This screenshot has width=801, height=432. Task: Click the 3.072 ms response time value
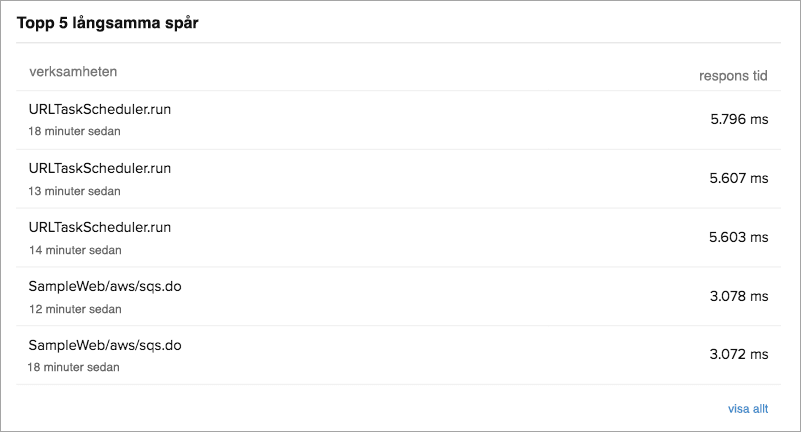tap(739, 355)
